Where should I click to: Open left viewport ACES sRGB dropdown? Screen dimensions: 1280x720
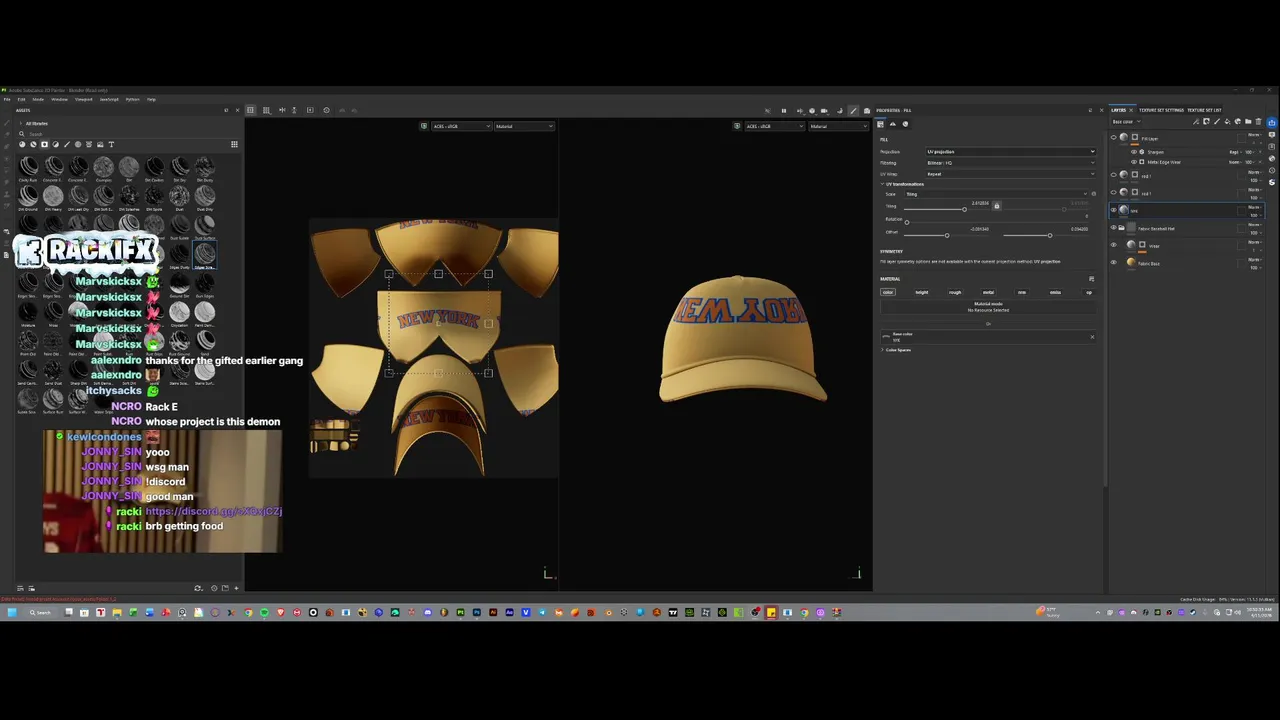[x=461, y=126]
